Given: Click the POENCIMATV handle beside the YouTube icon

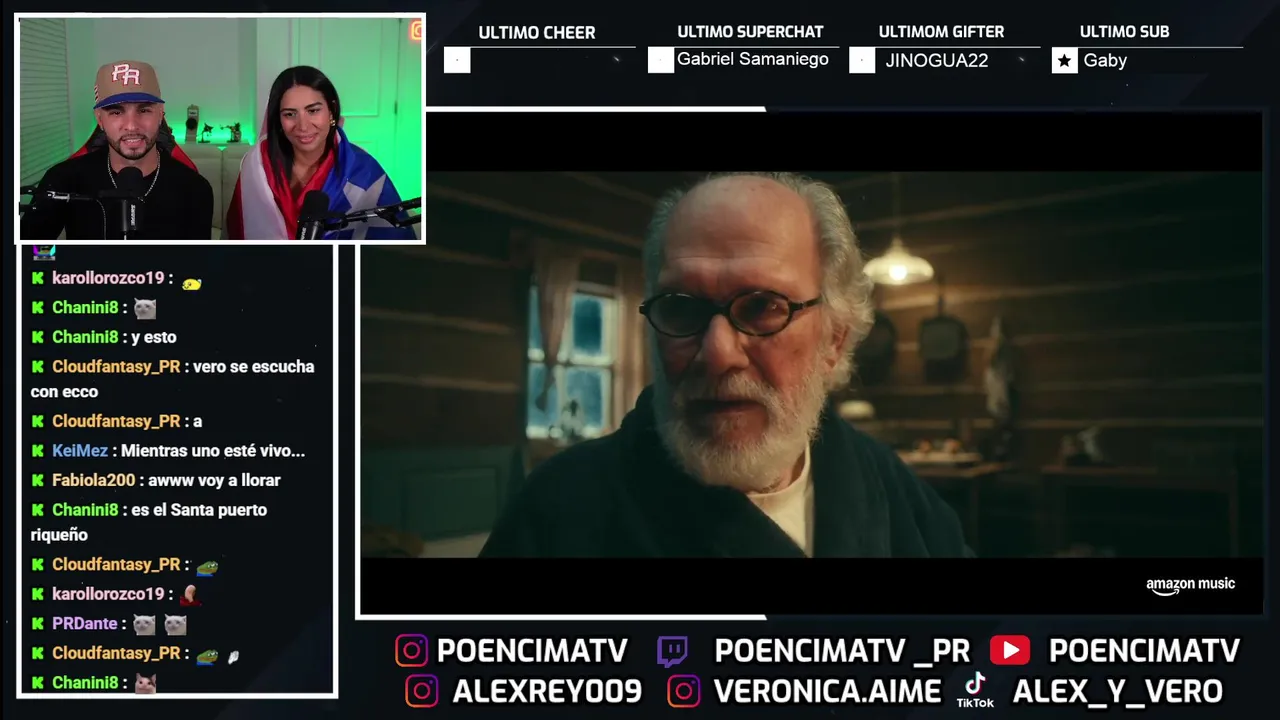Looking at the screenshot, I should click(1144, 652).
